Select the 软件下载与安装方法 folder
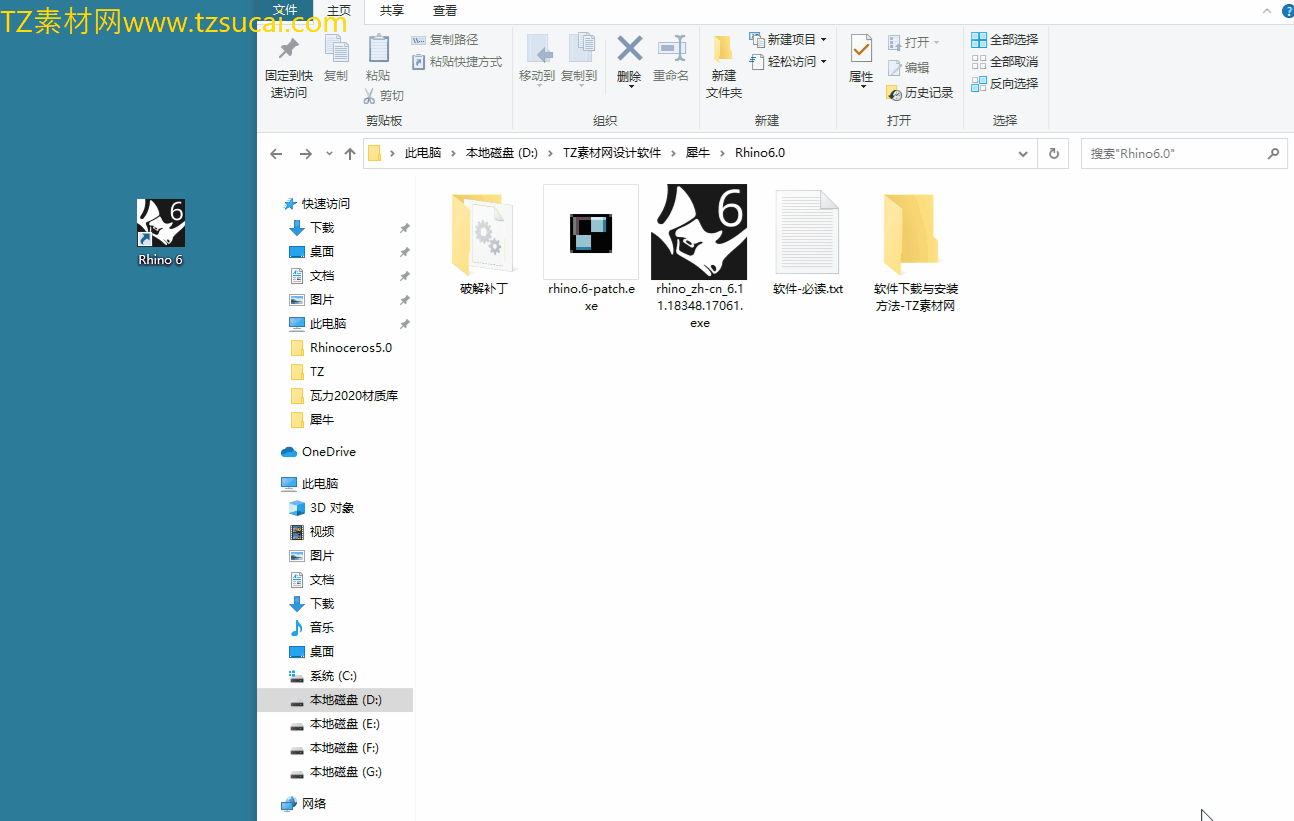Screen dimensions: 1294x821 (x=916, y=252)
